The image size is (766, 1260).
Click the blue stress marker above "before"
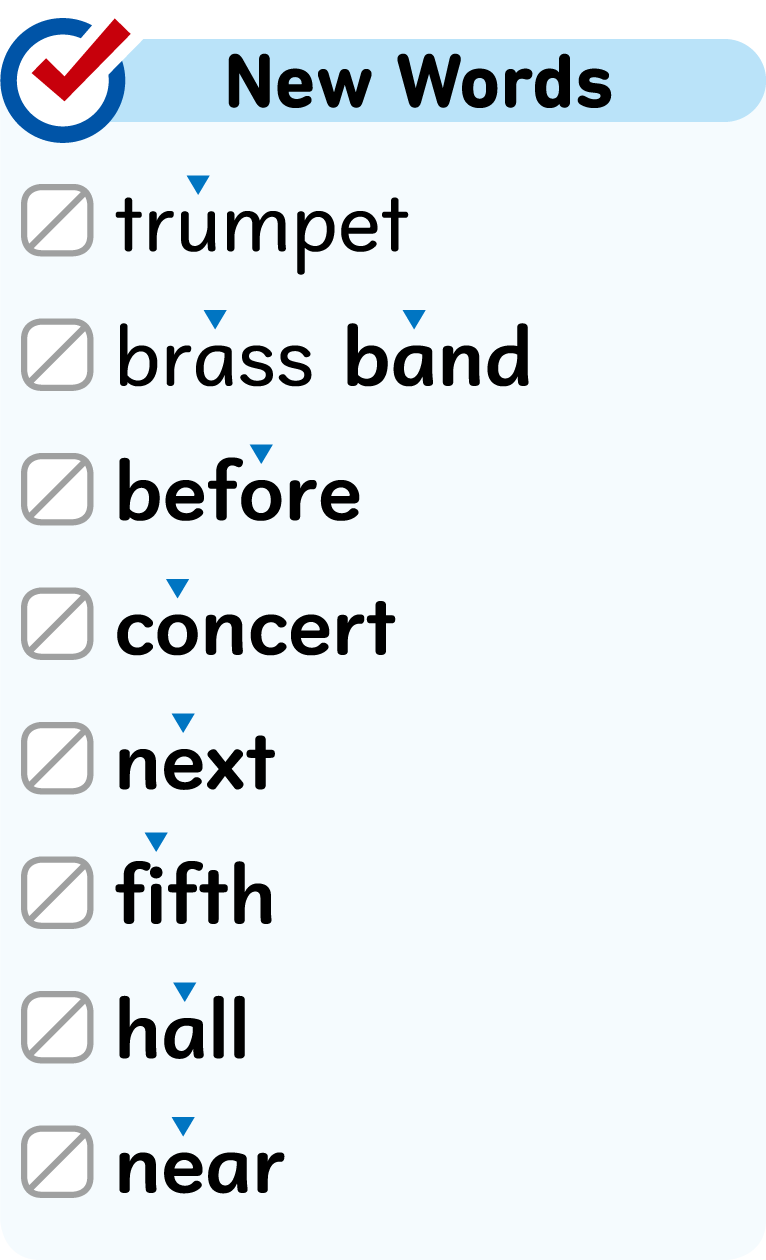point(261,454)
